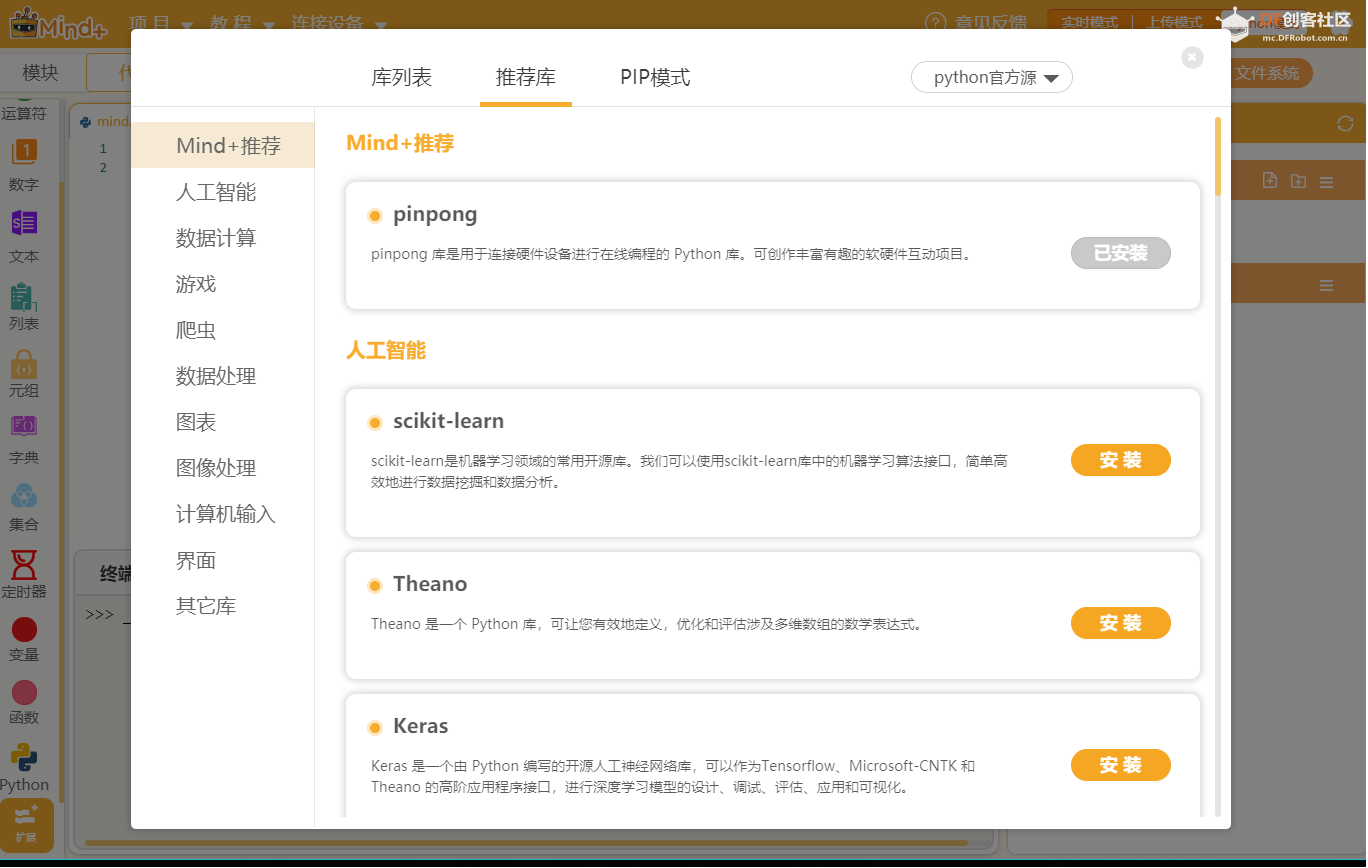This screenshot has height=868, width=1368.
Task: Switch to 上传模式 mode
Action: [1175, 22]
